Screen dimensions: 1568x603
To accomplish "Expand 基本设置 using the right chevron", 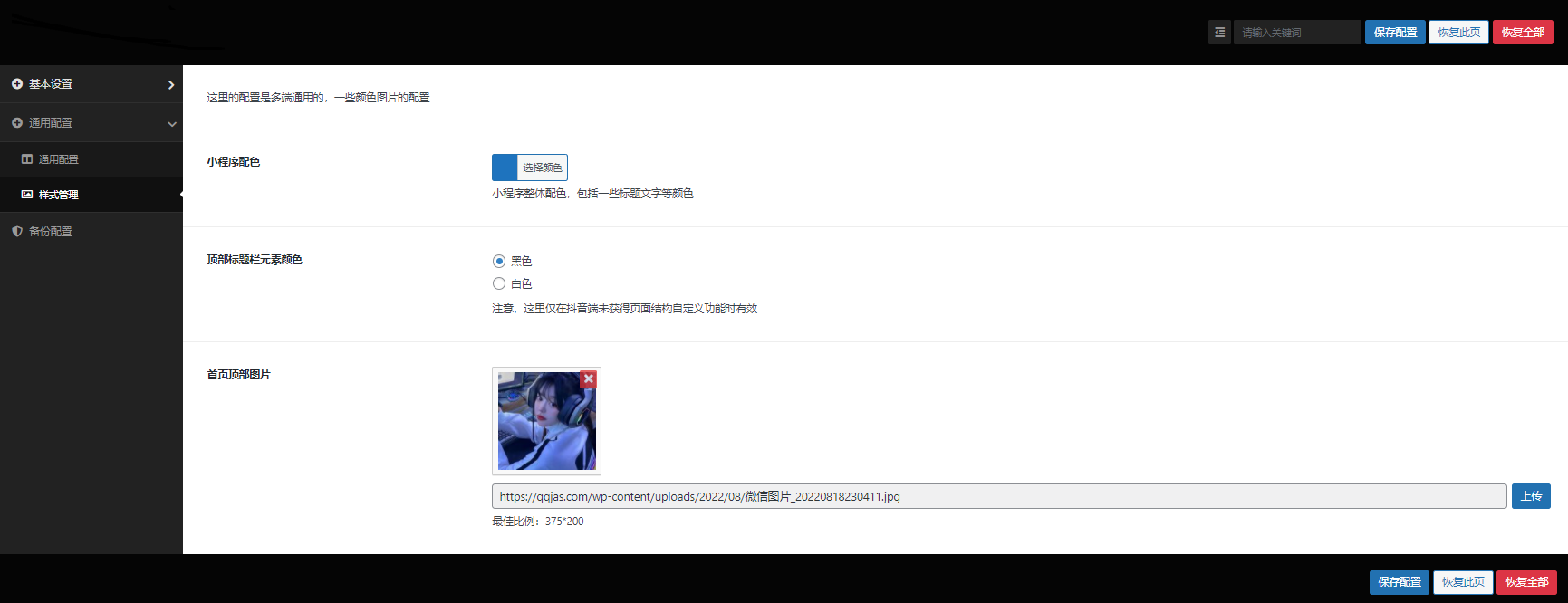I will [171, 85].
